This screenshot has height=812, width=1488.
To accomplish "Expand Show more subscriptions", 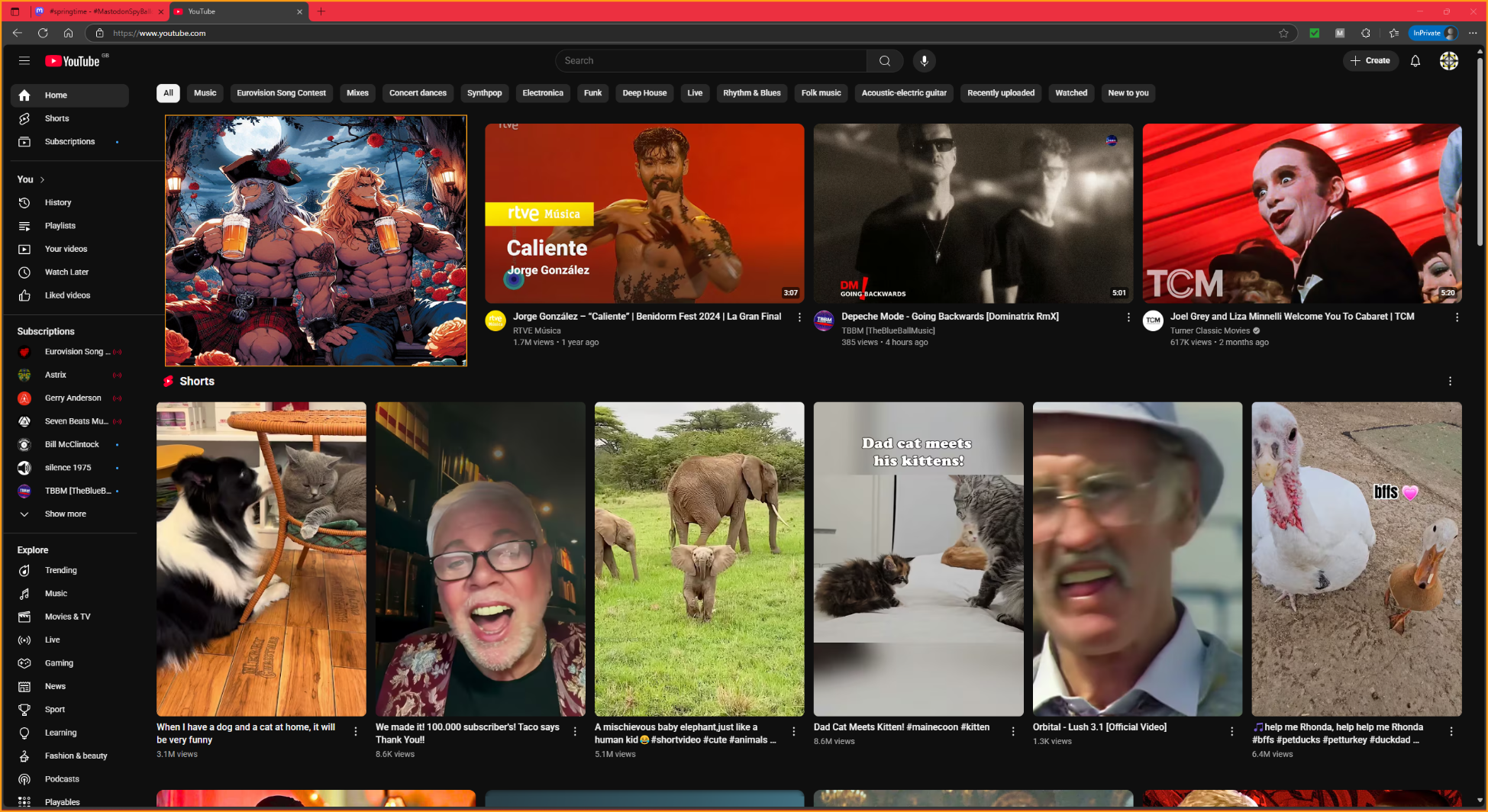I will coord(69,514).
